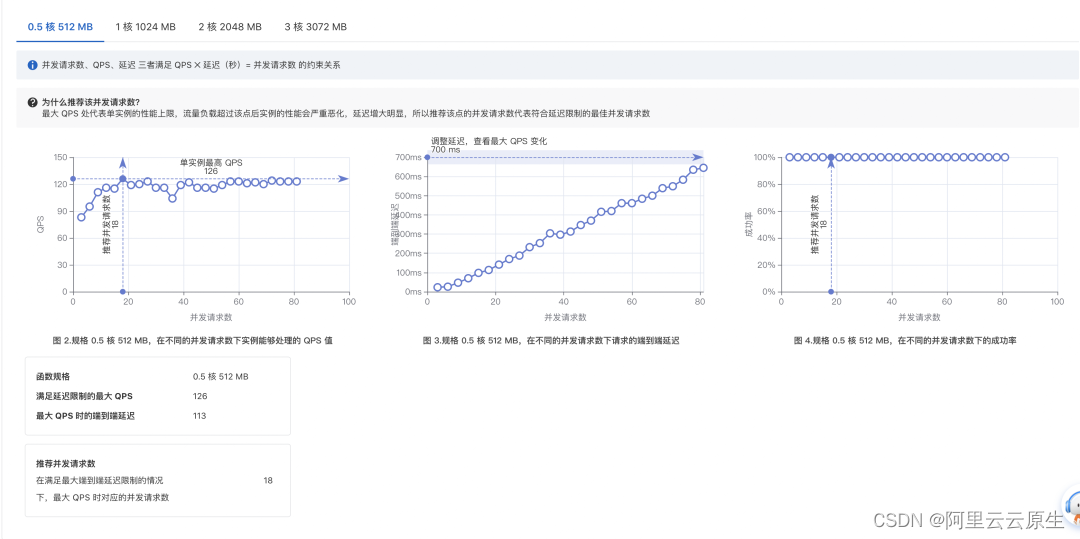Click the 推荐并发请求数 card heading

pyautogui.click(x=65, y=463)
